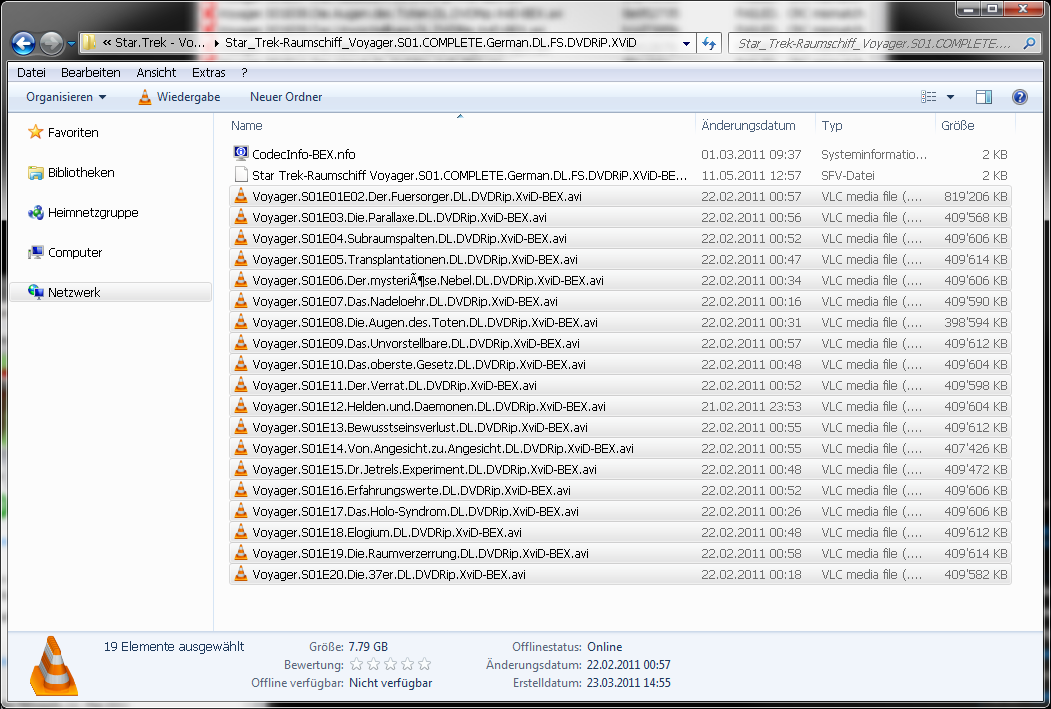Click VLC icon of S01E14 Von Angesicht
The width and height of the screenshot is (1051, 709).
(x=241, y=448)
